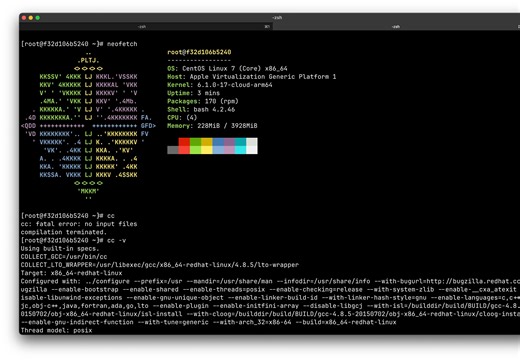Click the darker blue palette swatch
The width and height of the screenshot is (520, 360).
pos(218,142)
